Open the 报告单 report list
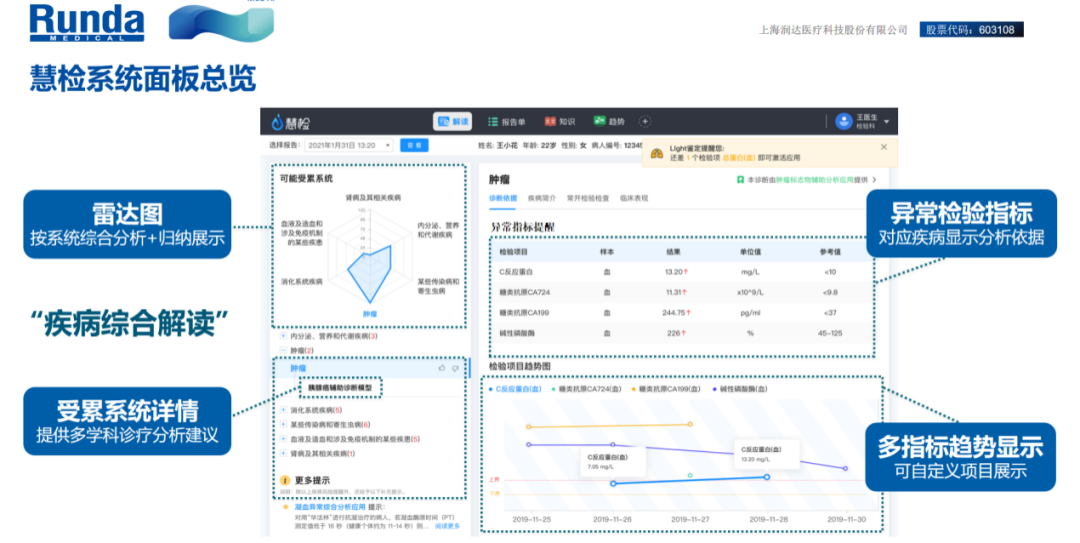 click(x=505, y=121)
